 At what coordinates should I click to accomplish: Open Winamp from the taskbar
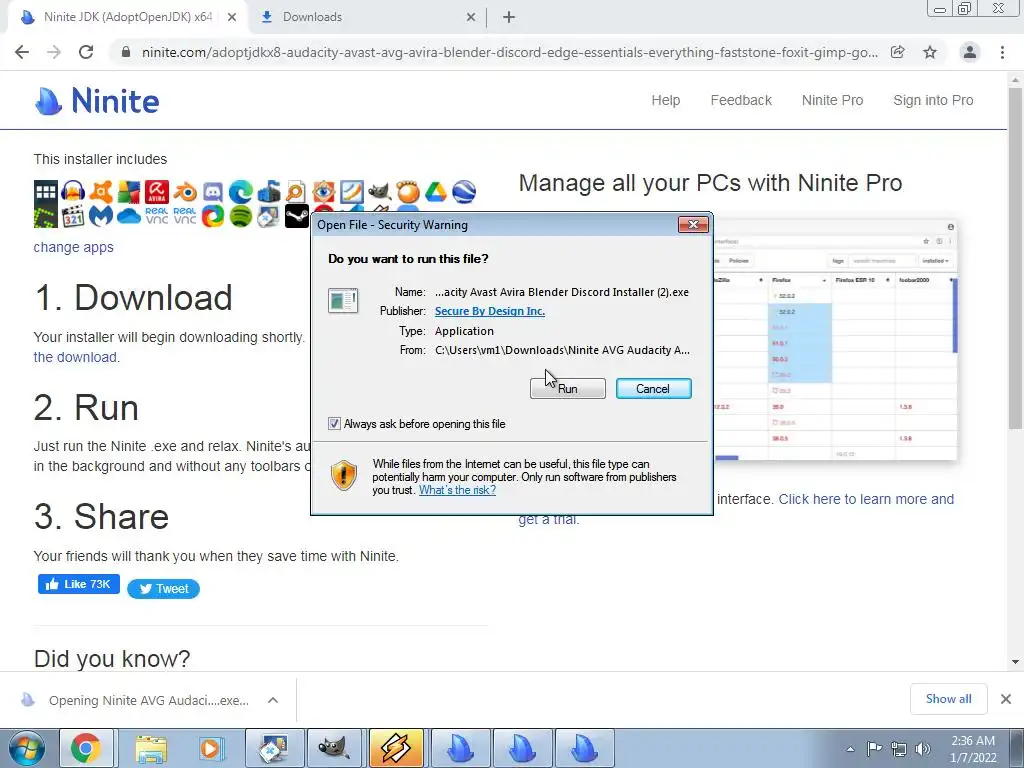coord(396,748)
